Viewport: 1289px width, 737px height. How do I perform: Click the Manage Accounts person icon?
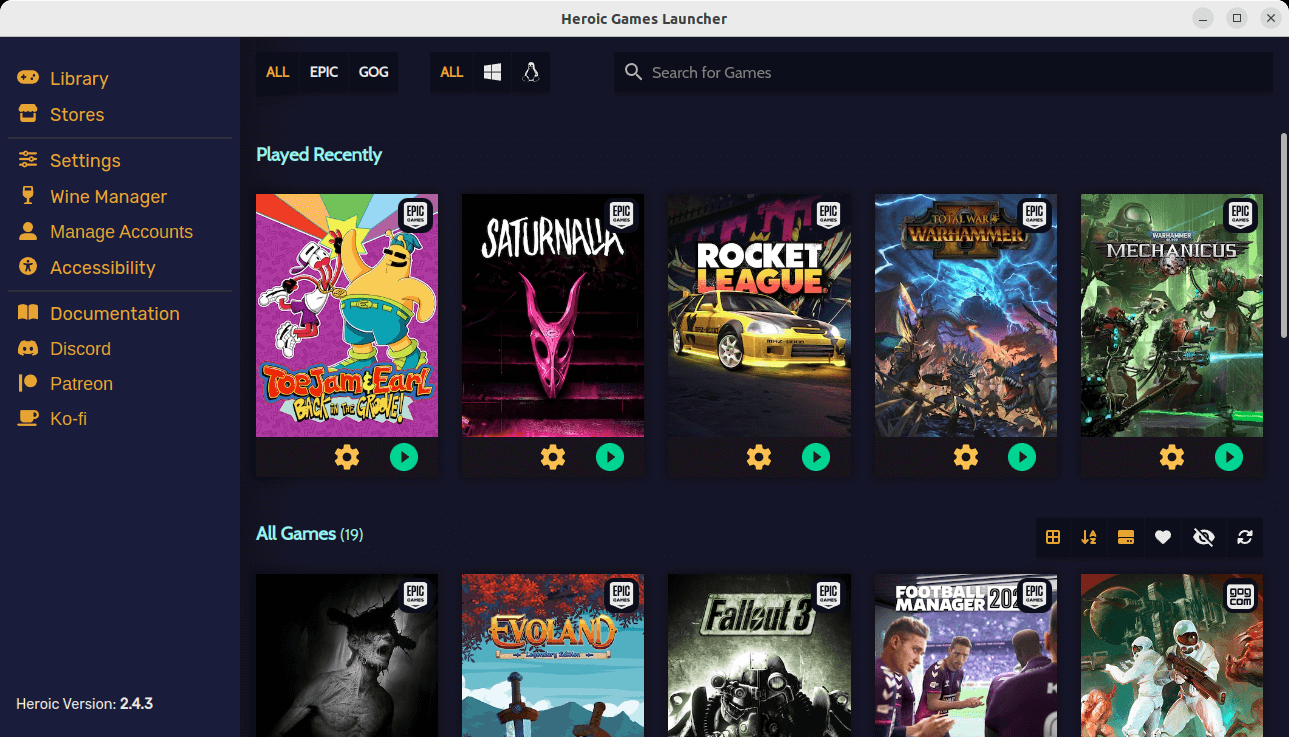click(x=28, y=231)
